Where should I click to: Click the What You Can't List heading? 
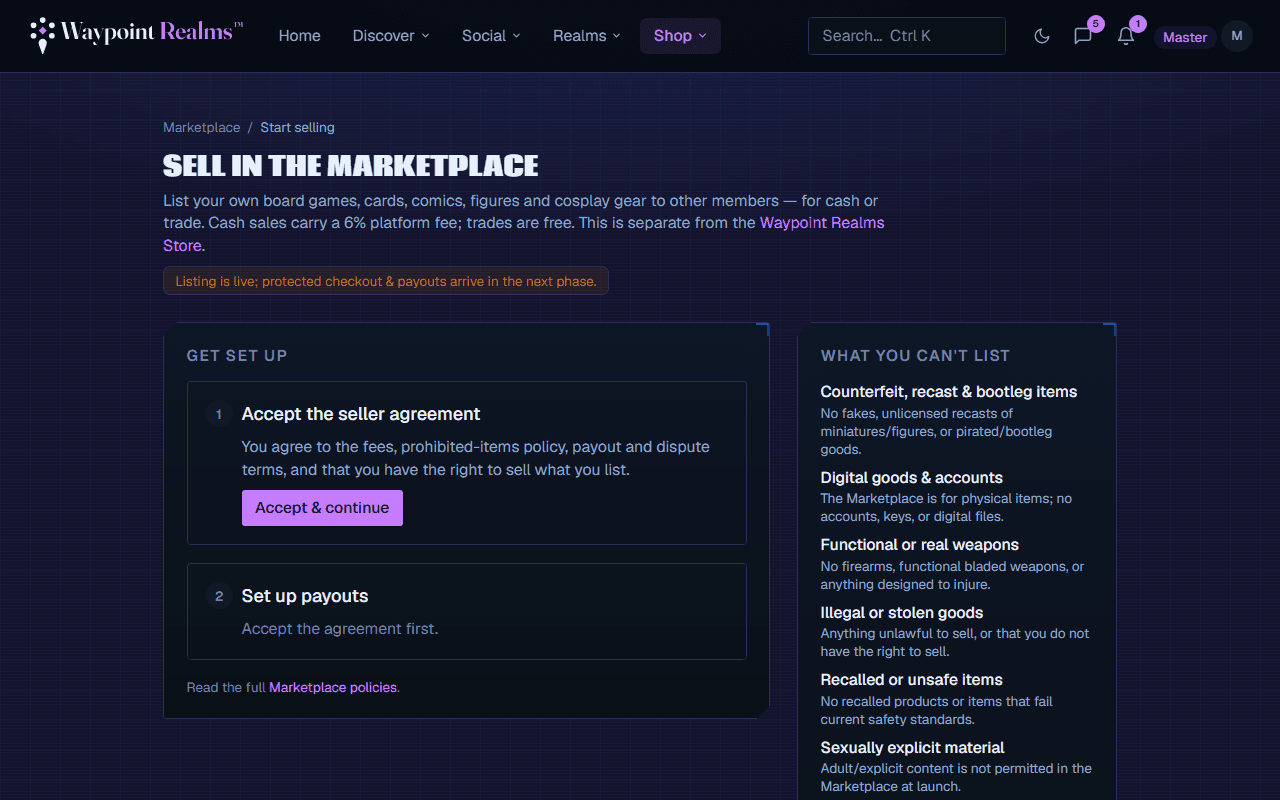(916, 355)
